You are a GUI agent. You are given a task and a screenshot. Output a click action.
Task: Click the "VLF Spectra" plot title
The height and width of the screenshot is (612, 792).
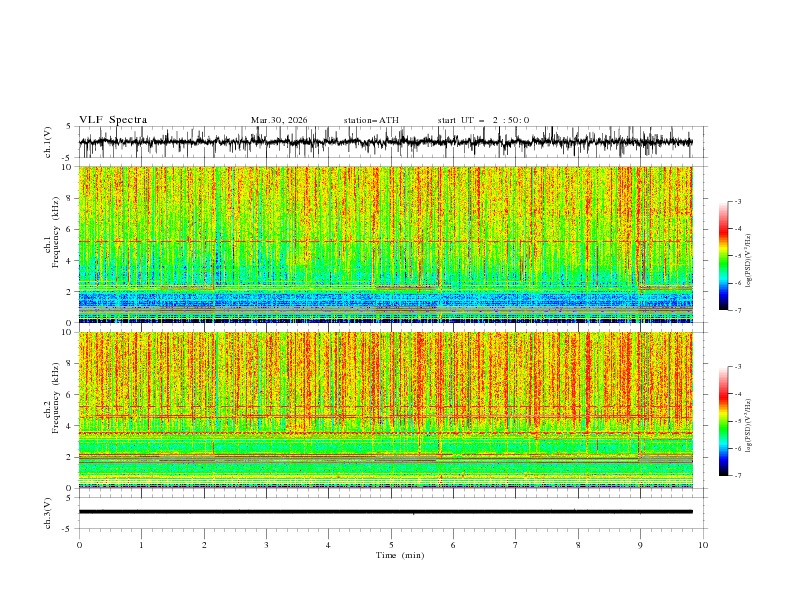click(x=113, y=120)
